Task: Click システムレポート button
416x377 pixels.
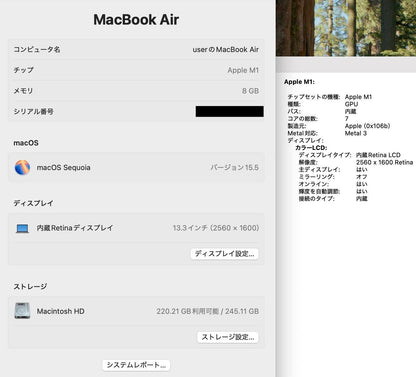Action: click(x=136, y=365)
